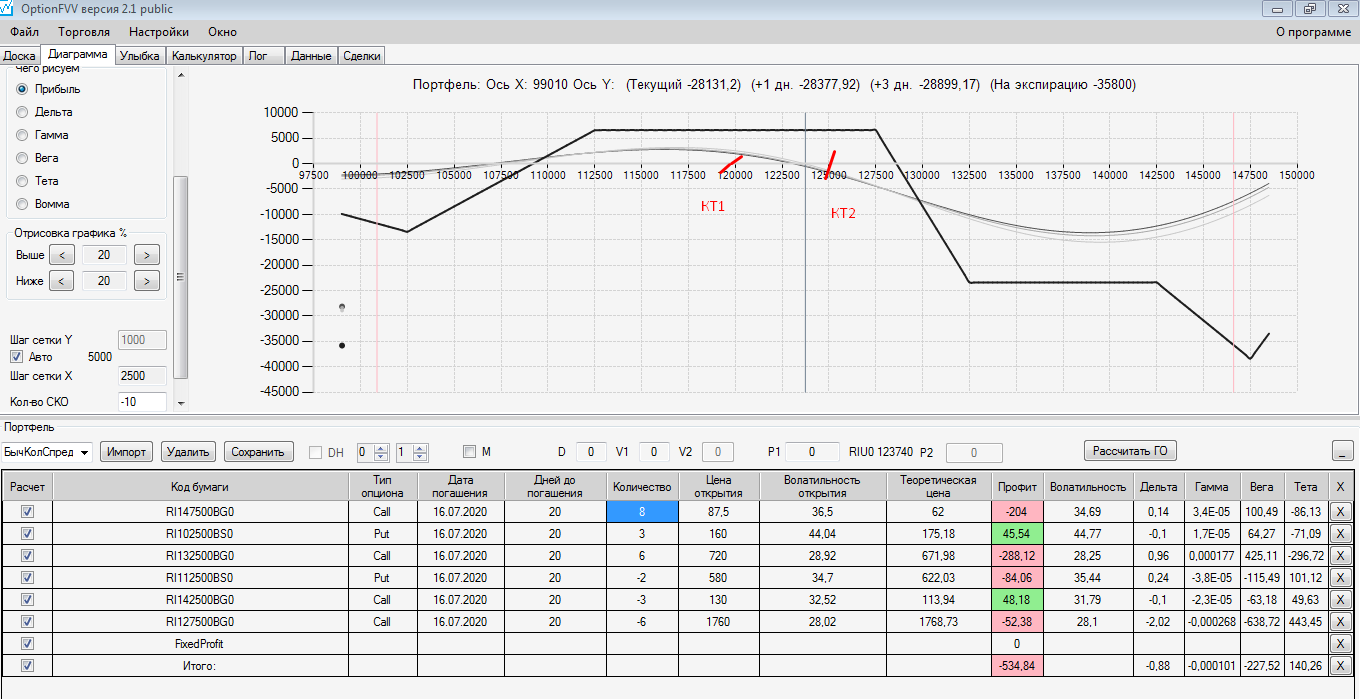Image resolution: width=1360 pixels, height=699 pixels.
Task: Toggle Расчет checkbox for RI147500BG0
Action: pyautogui.click(x=27, y=511)
